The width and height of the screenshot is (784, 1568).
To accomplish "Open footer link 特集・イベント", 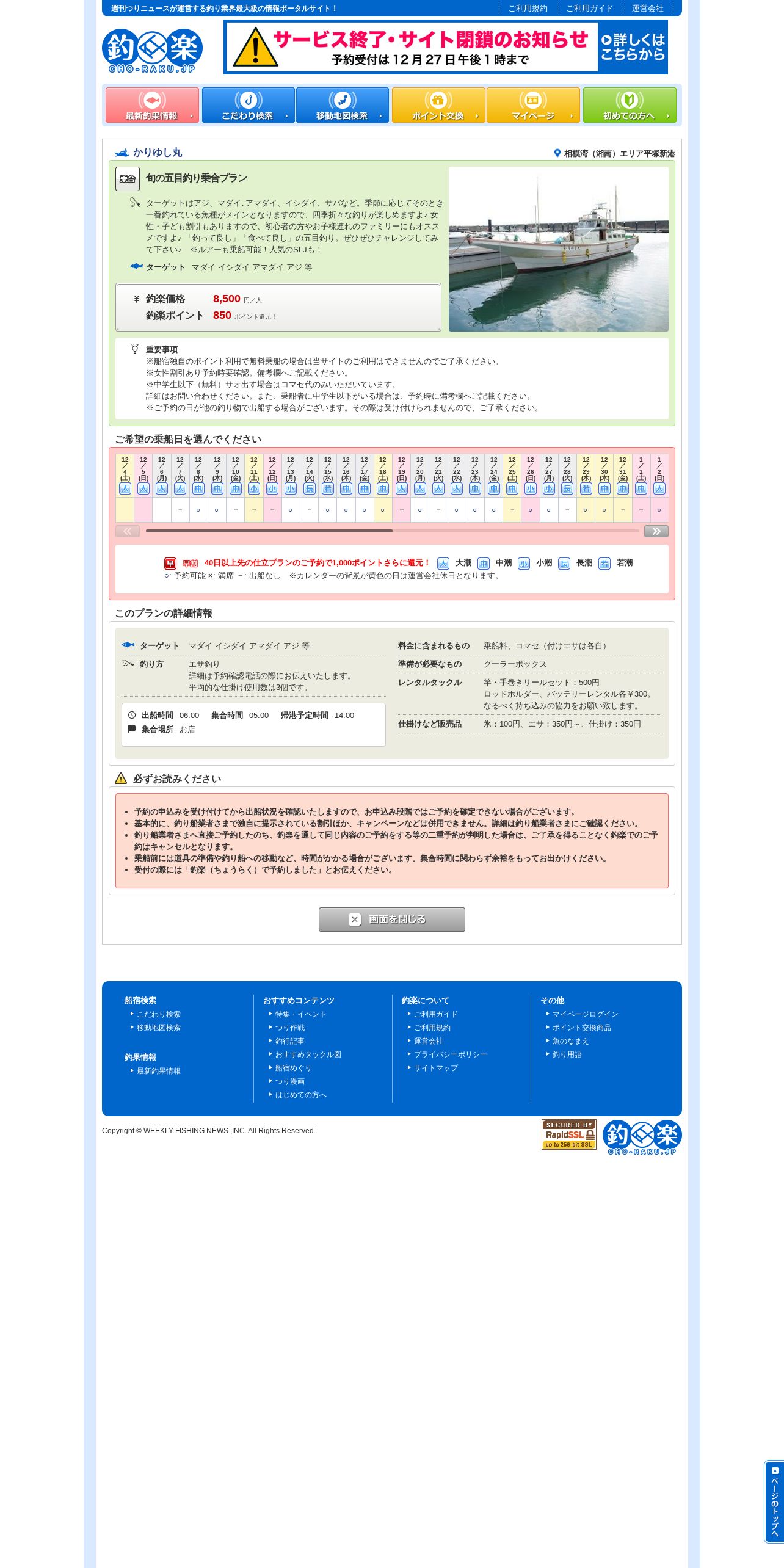I will pyautogui.click(x=300, y=1014).
